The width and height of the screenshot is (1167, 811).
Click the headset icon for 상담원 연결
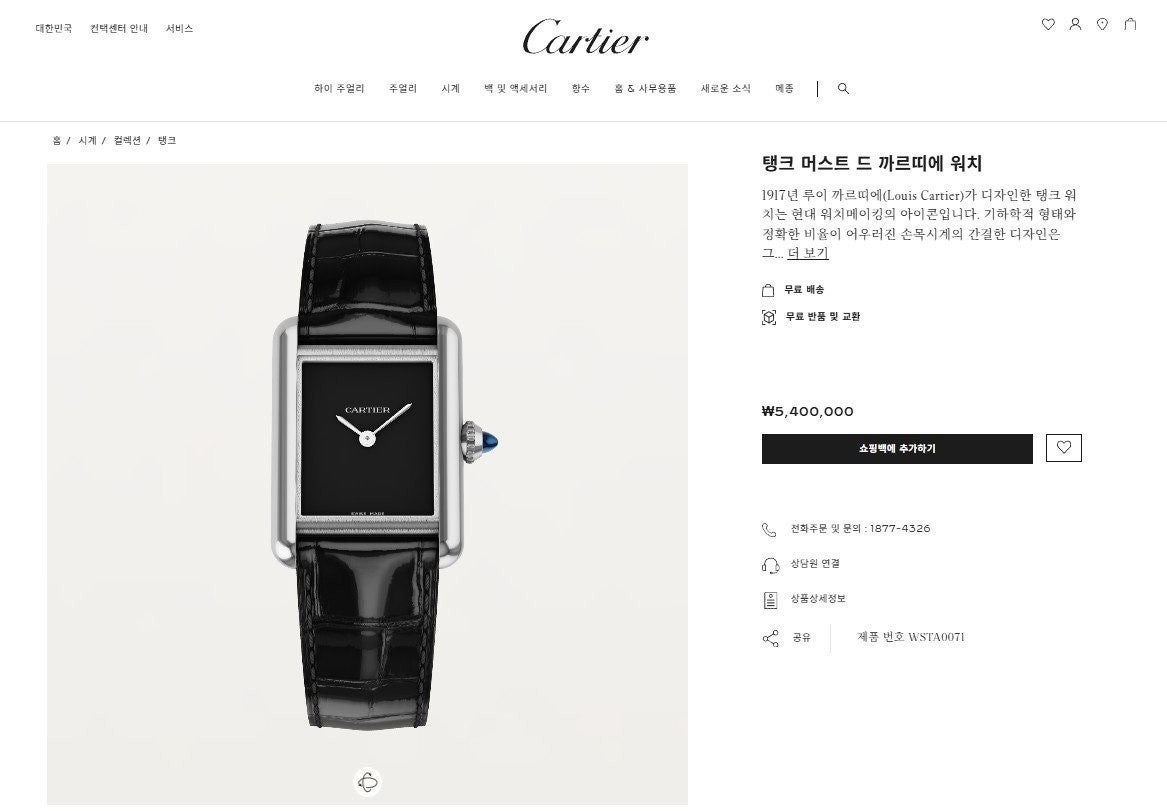[770, 565]
